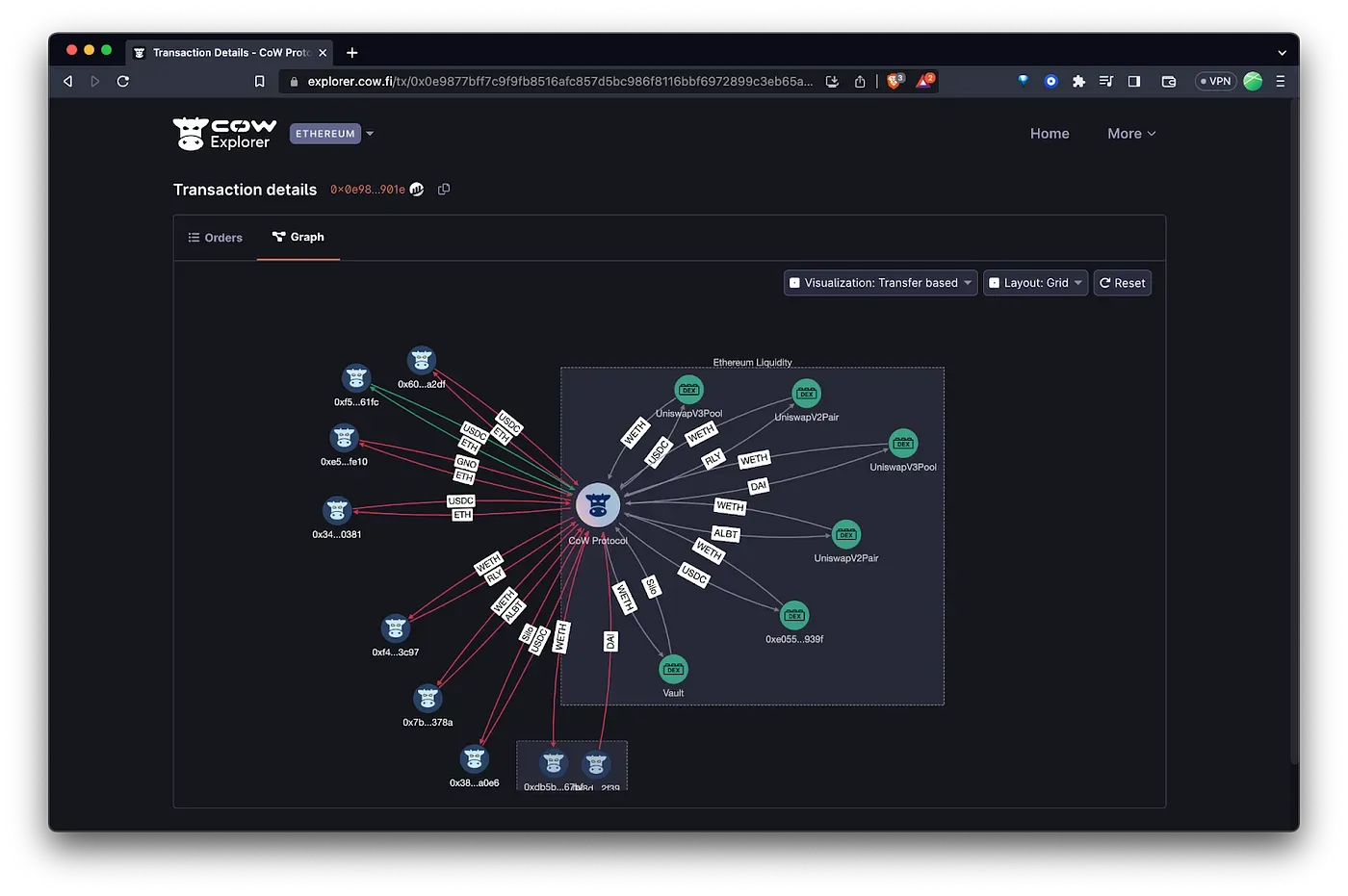
Task: Bookmark this page
Action: (259, 82)
